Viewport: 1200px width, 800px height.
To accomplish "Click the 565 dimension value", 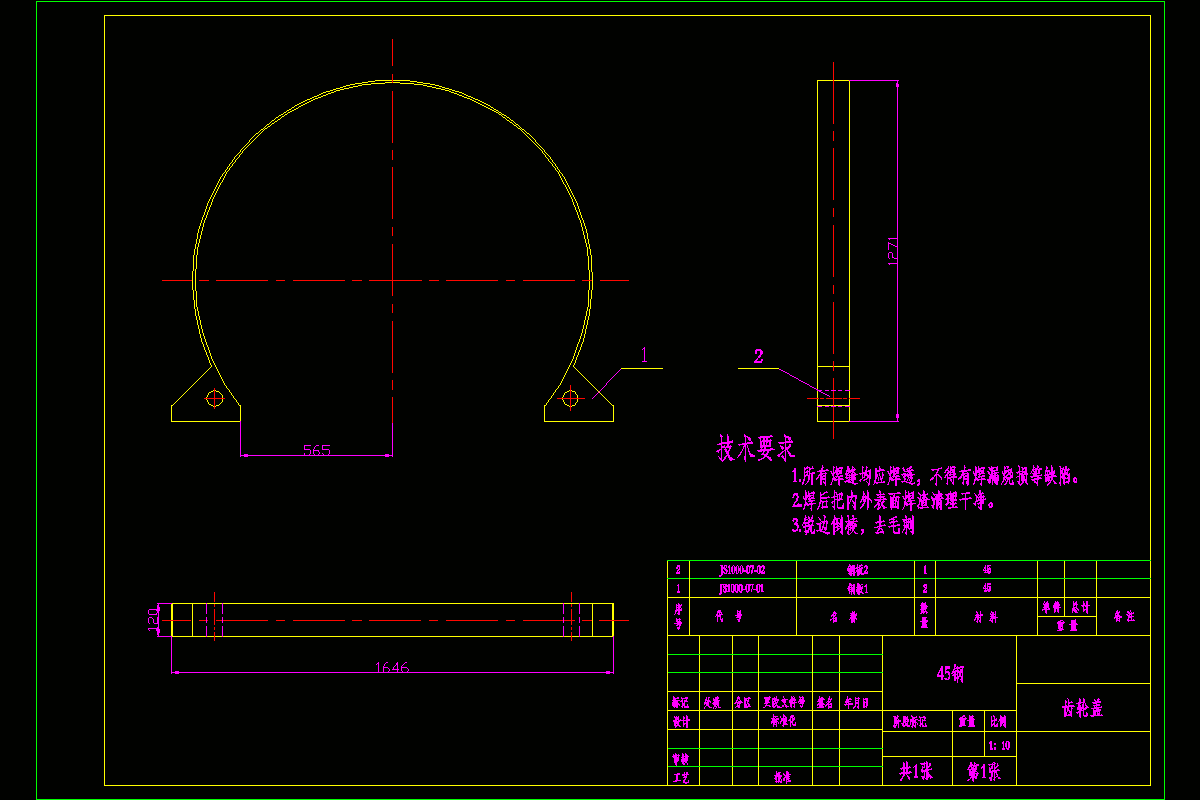I will pos(317,450).
